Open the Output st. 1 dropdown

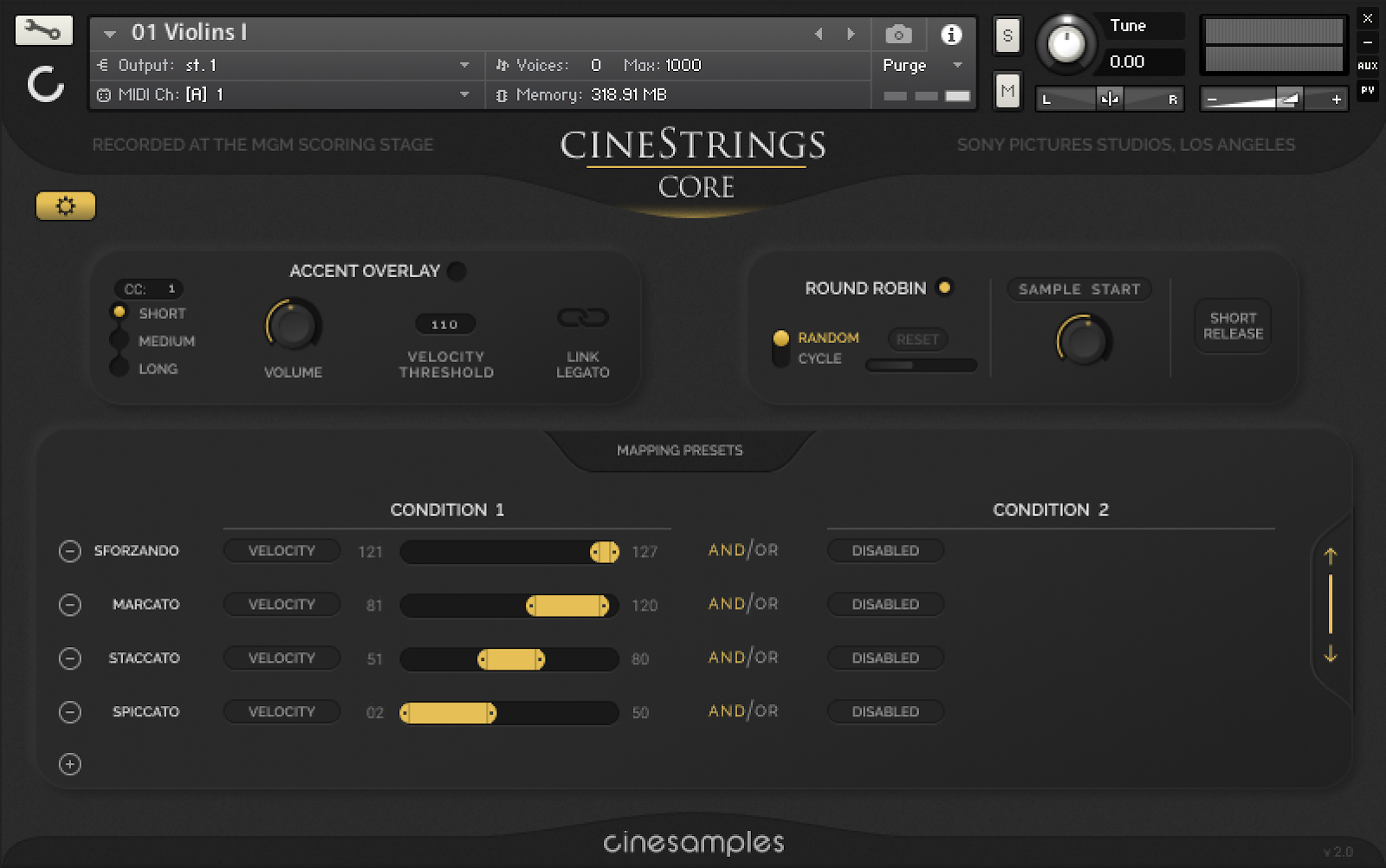[x=465, y=65]
